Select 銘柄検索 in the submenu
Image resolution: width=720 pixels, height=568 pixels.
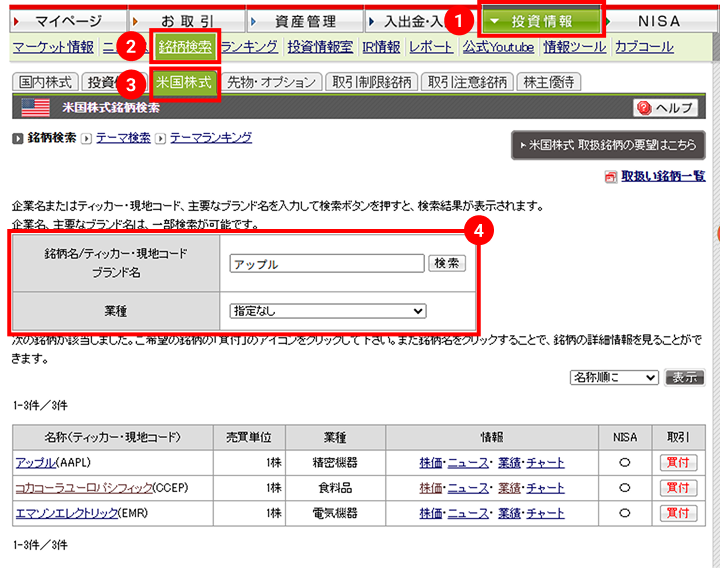185,46
